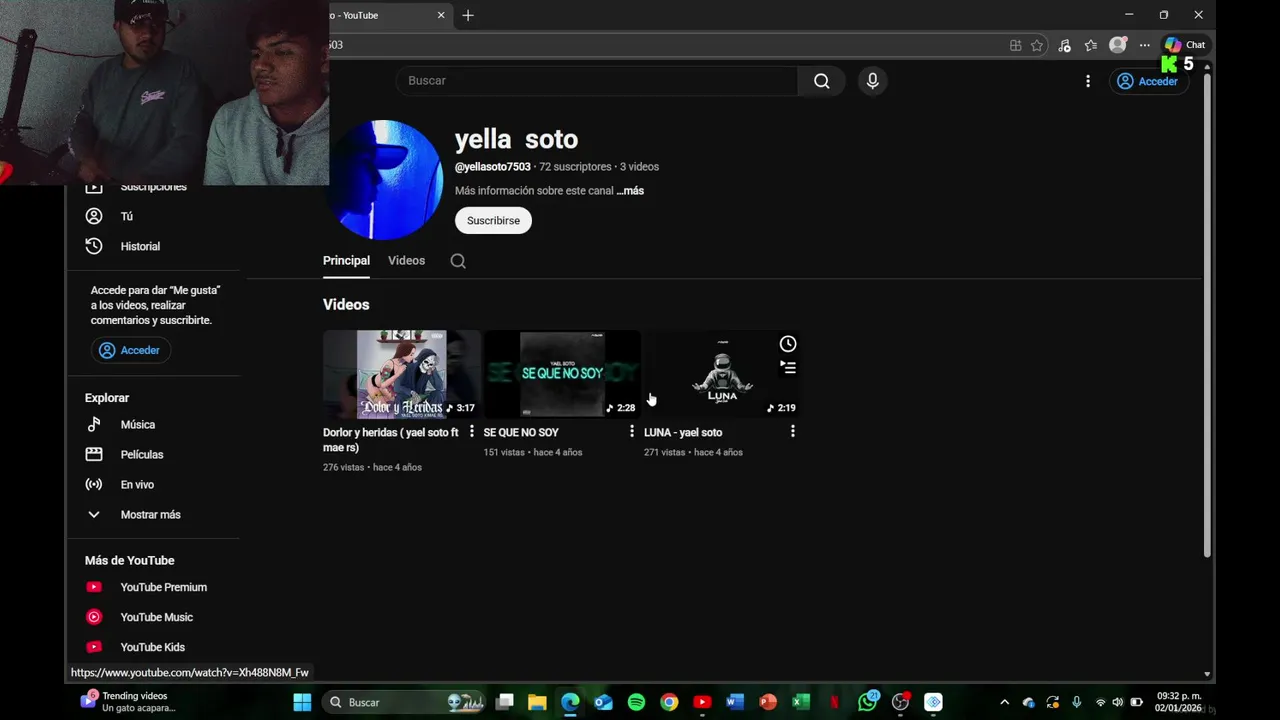Open Dorlor y heridas title link

[390, 440]
